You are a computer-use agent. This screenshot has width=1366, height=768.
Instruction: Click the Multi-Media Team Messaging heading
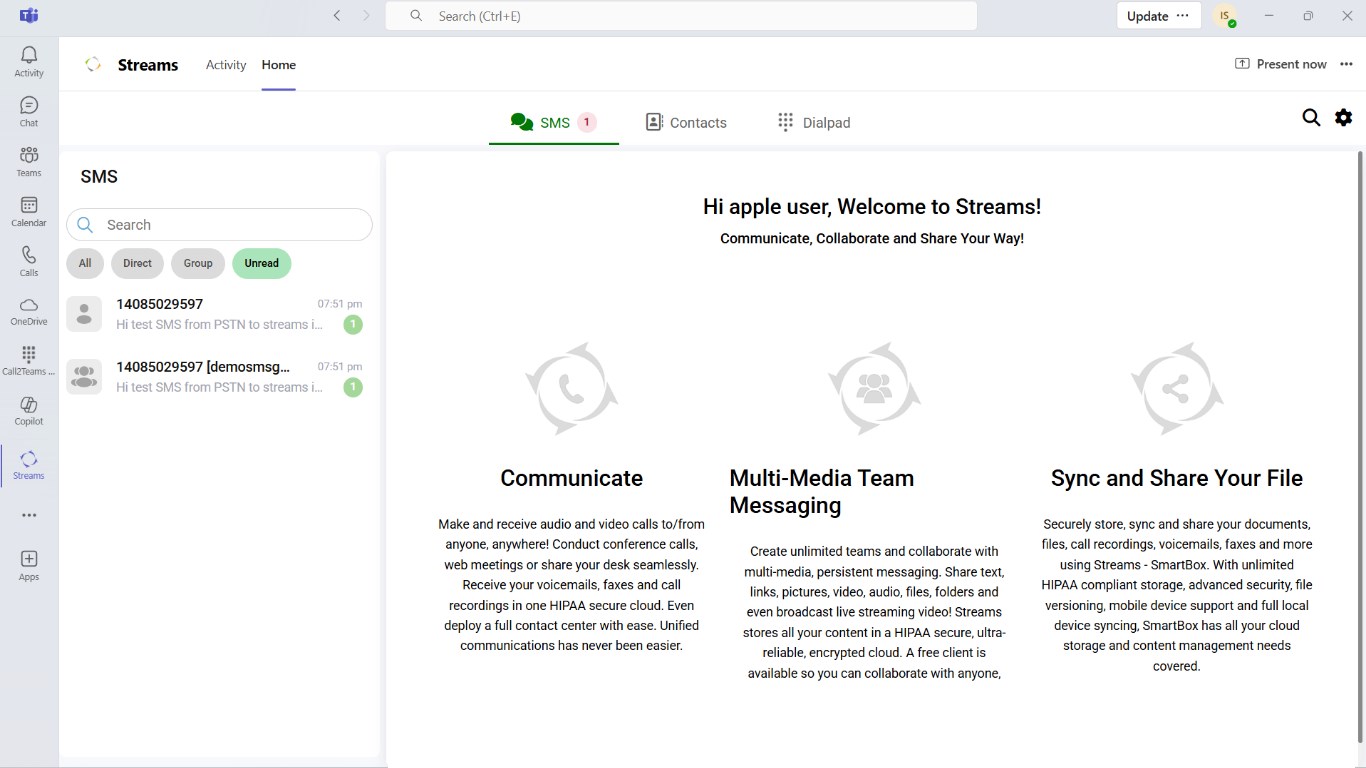[822, 492]
